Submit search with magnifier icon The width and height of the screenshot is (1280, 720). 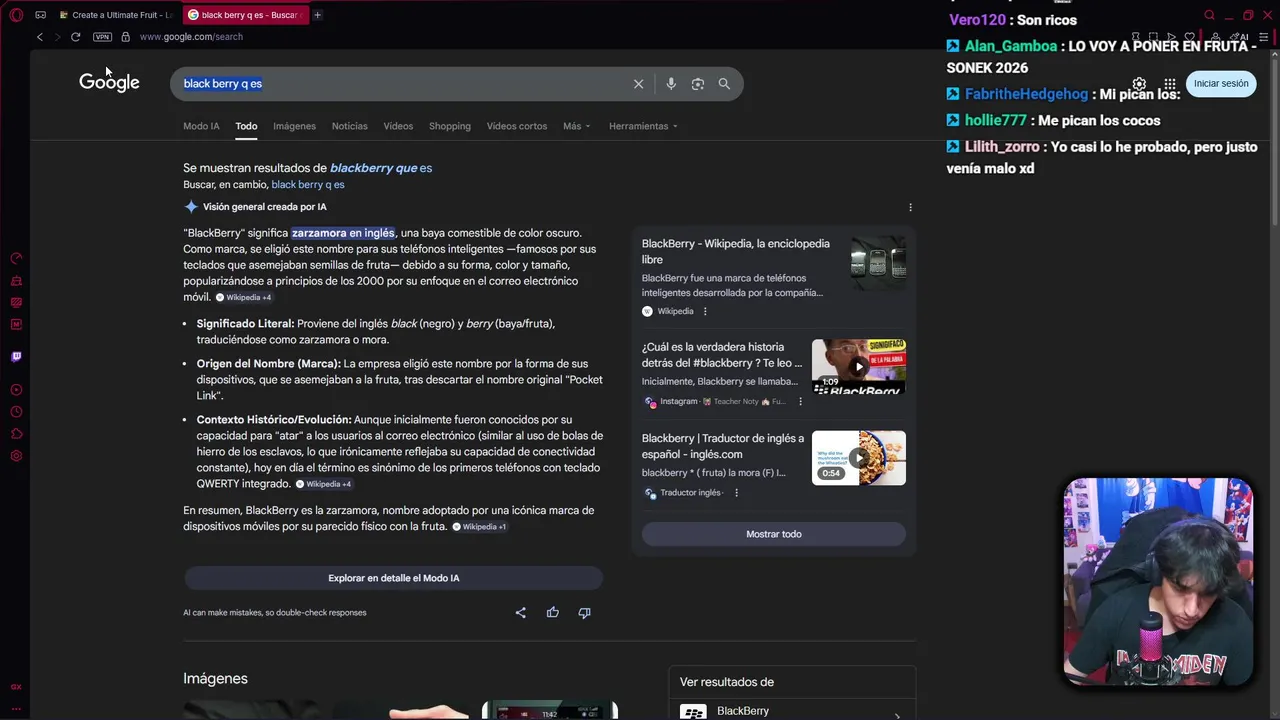[724, 84]
